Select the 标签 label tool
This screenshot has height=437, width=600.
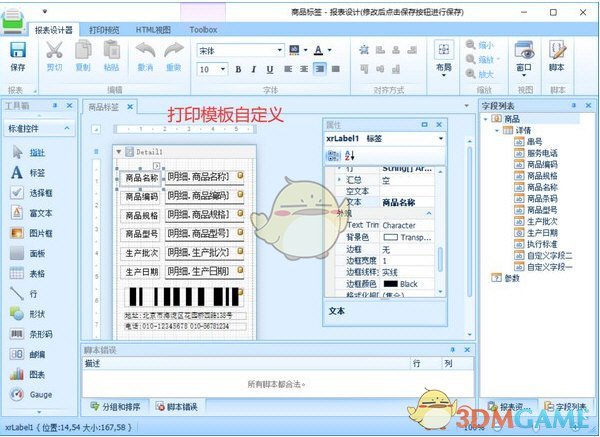28,173
